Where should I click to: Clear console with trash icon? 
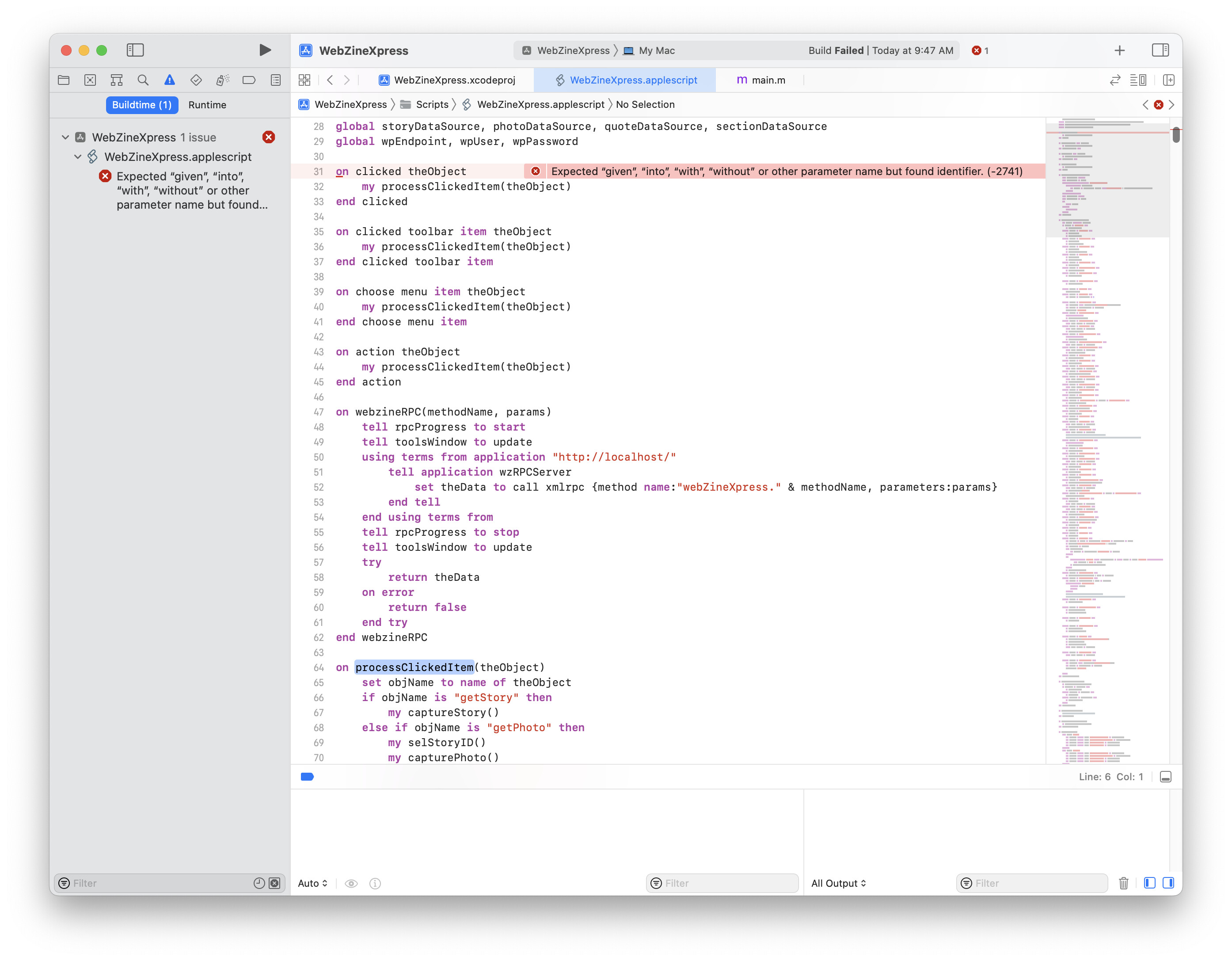[x=1123, y=883]
